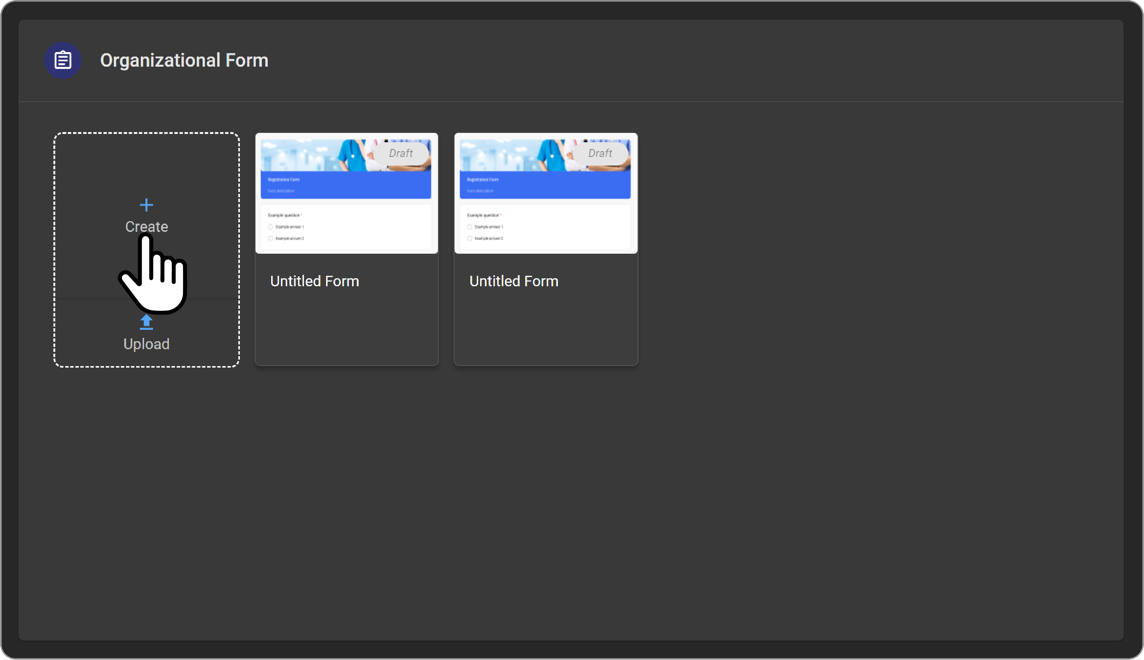Click the clipboard form icon in header
Viewport: 1144px width, 660px height.
(x=63, y=60)
